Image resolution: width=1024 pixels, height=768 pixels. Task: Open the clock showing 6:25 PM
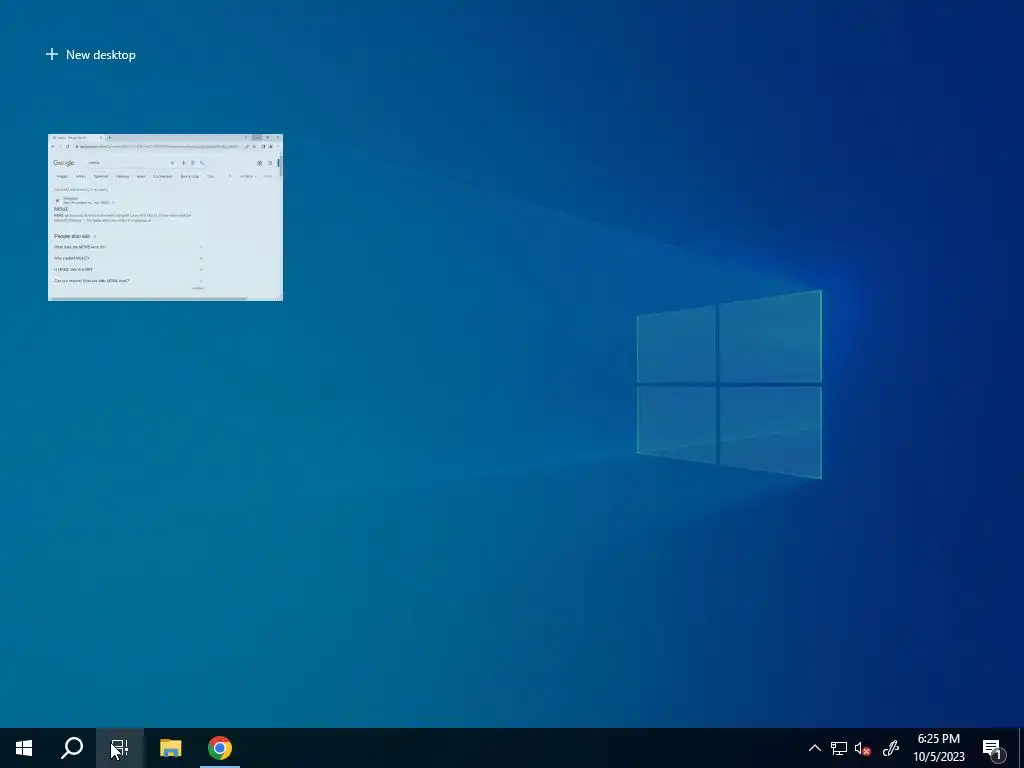(x=938, y=748)
